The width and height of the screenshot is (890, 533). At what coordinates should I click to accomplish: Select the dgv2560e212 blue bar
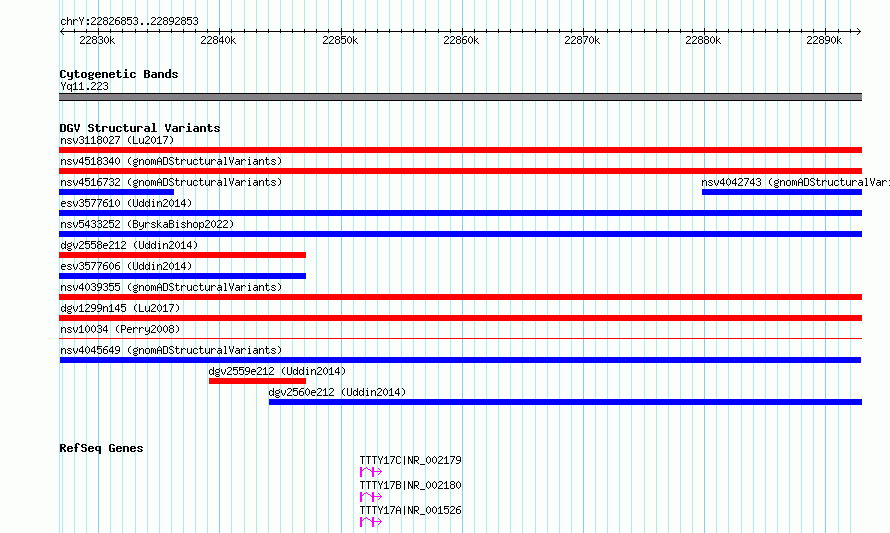tap(565, 402)
